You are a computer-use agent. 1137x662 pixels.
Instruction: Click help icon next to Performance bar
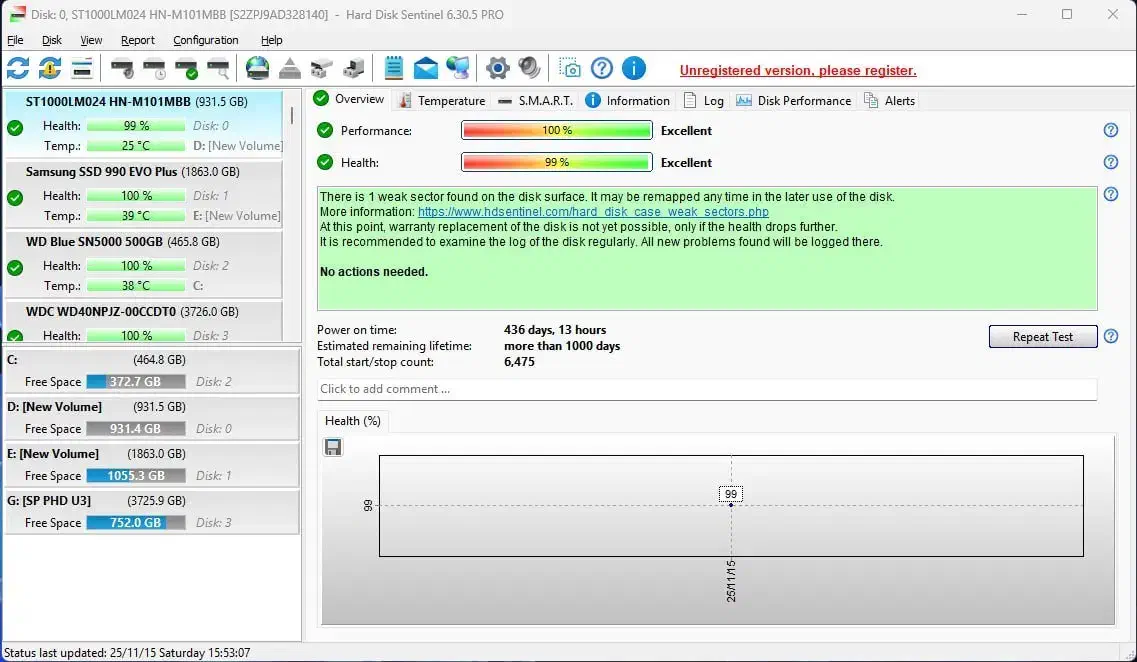[x=1110, y=131]
